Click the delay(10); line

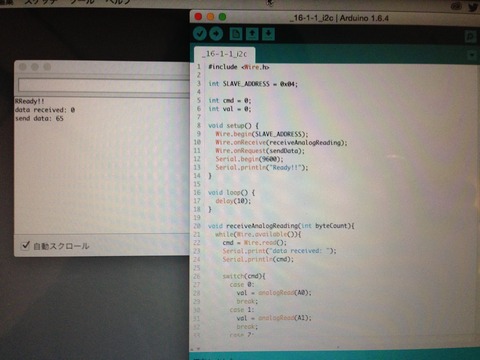click(233, 201)
